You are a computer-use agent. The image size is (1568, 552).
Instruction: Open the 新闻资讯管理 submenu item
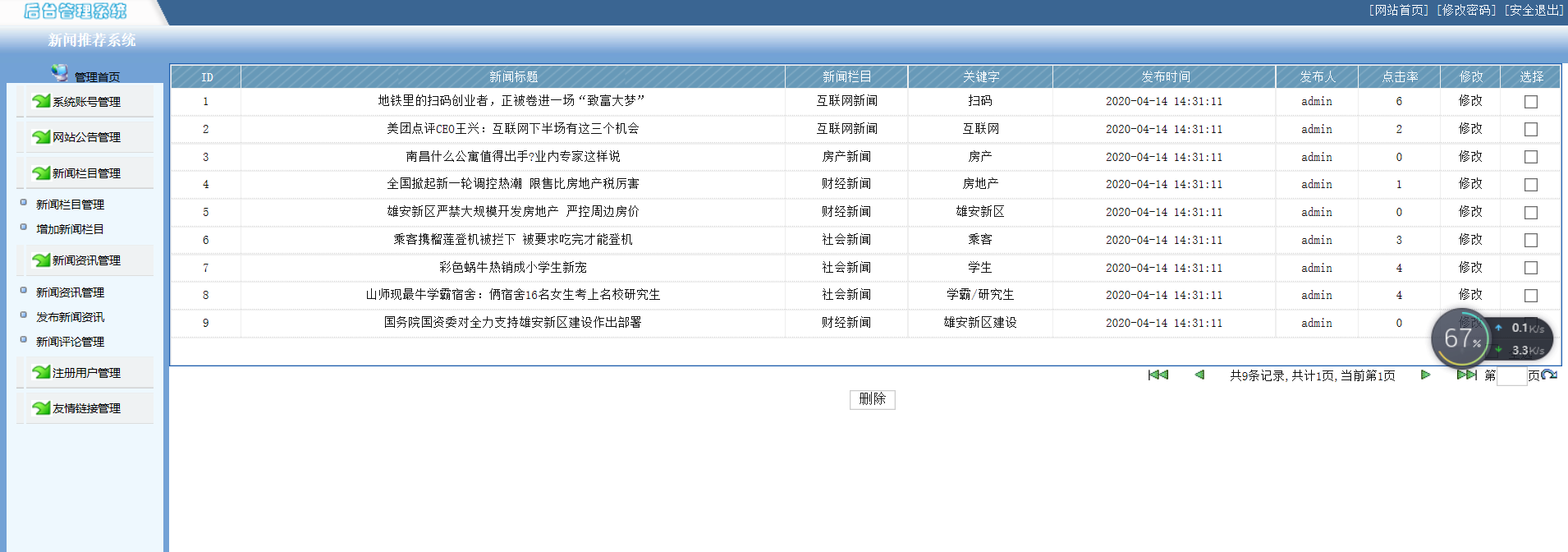pos(70,292)
